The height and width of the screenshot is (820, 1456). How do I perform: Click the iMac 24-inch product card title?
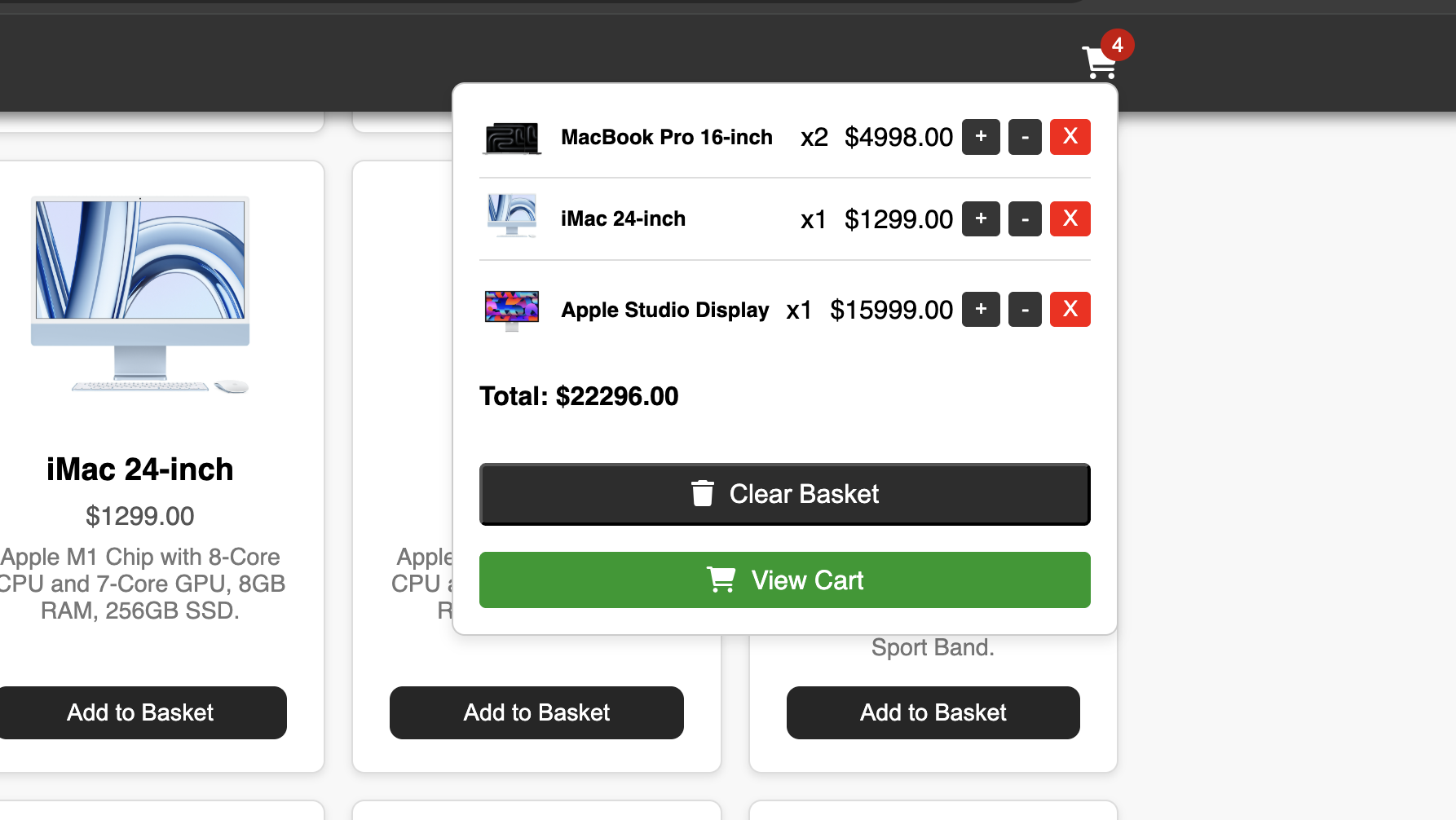click(x=140, y=470)
